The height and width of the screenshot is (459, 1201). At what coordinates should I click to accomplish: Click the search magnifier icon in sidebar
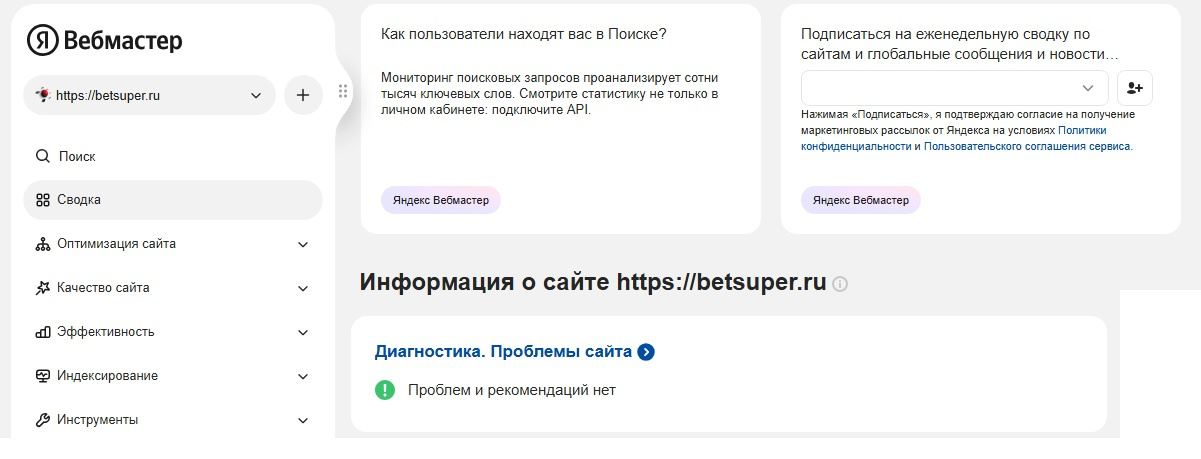(42, 156)
